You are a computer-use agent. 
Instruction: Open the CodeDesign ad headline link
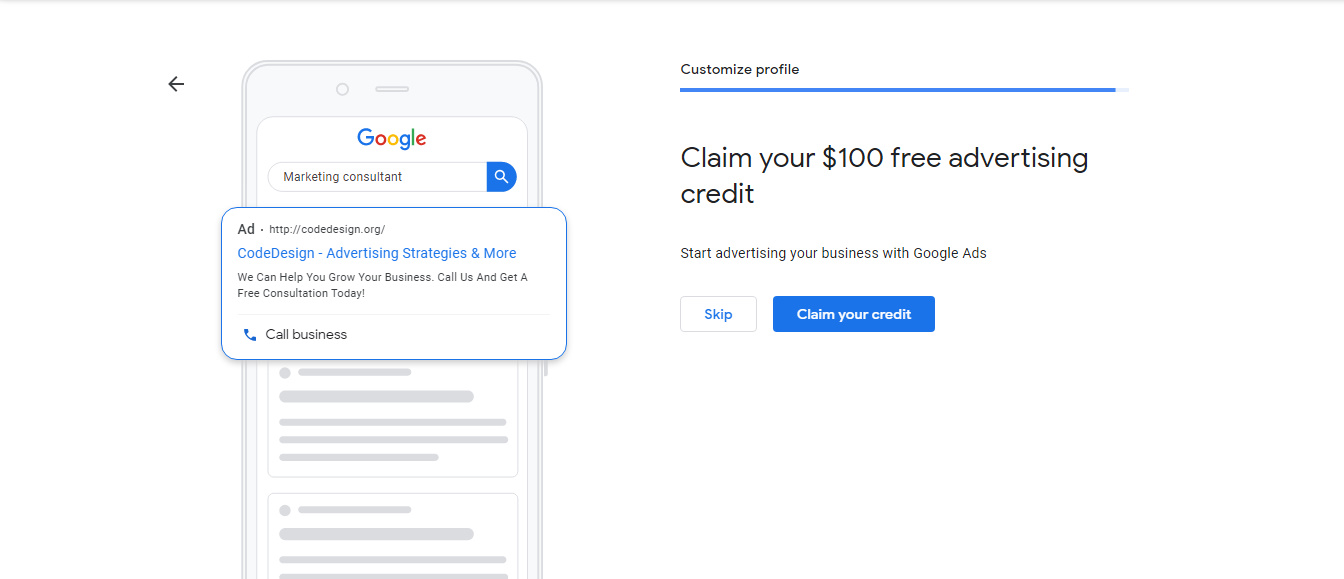[x=376, y=253]
